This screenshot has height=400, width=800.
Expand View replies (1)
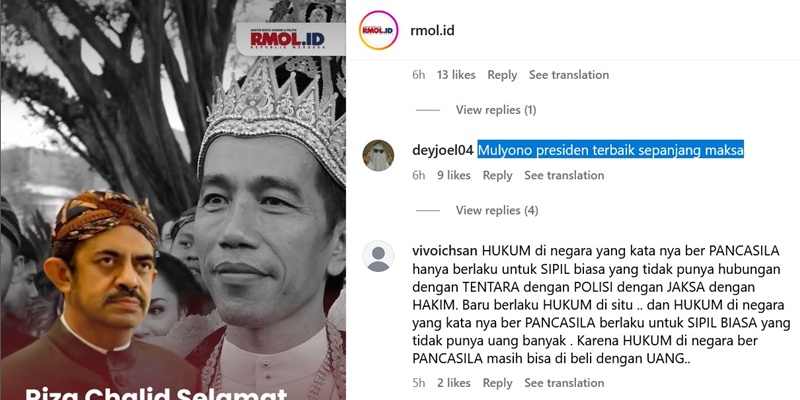pos(496,110)
